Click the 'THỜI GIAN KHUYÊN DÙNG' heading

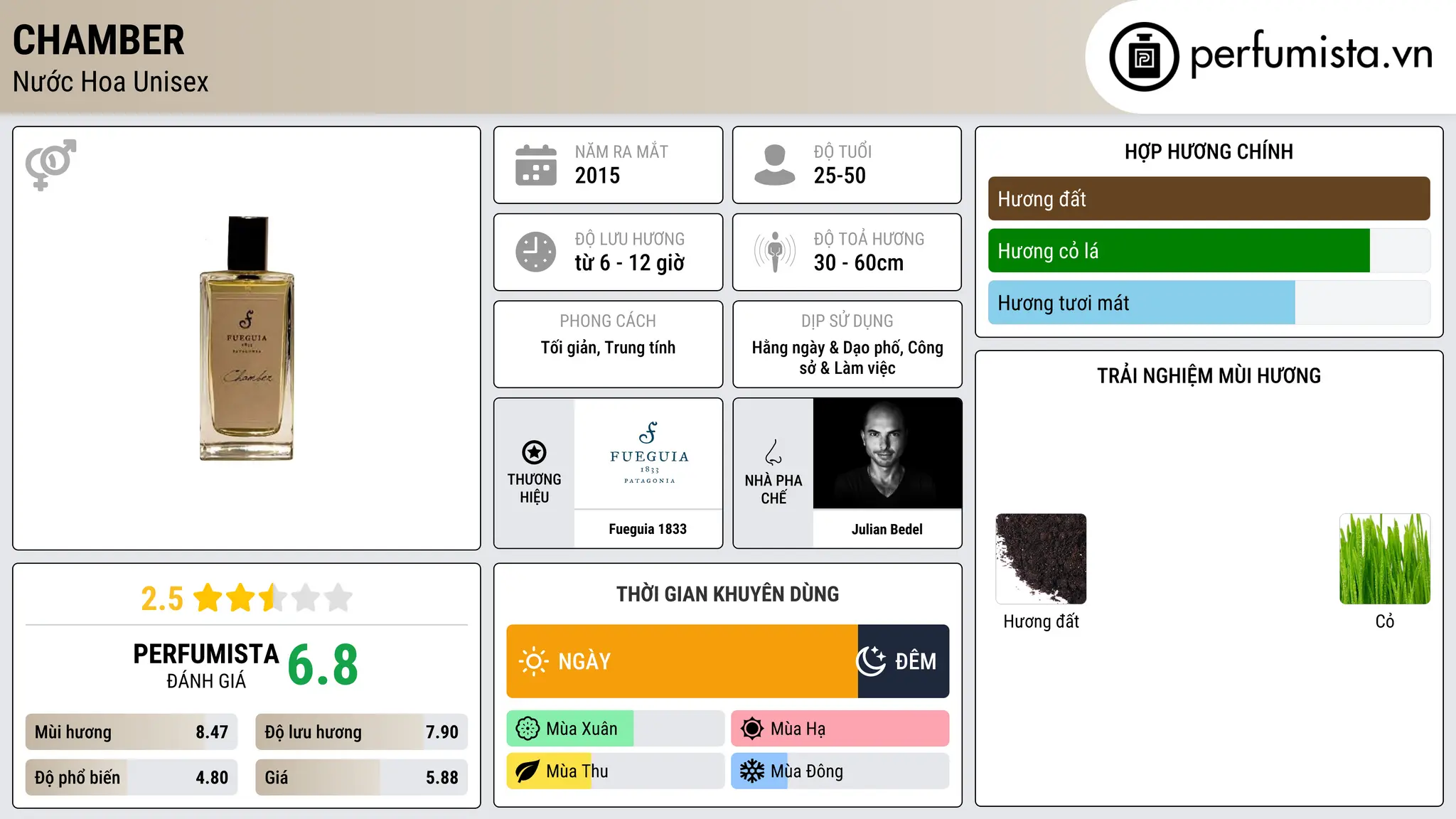727,594
